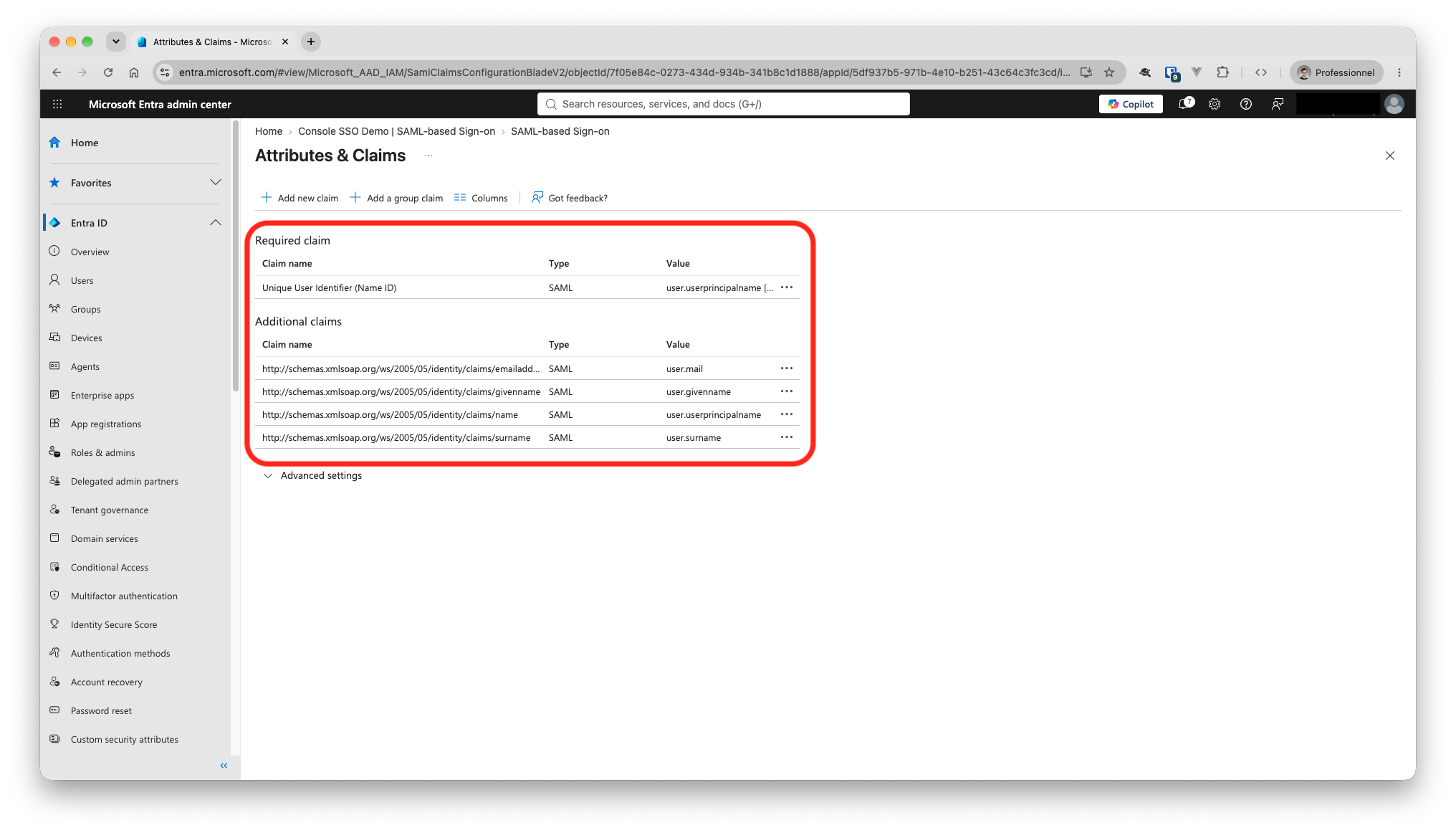Open Devices in the sidebar
Image resolution: width=1456 pixels, height=833 pixels.
click(86, 338)
